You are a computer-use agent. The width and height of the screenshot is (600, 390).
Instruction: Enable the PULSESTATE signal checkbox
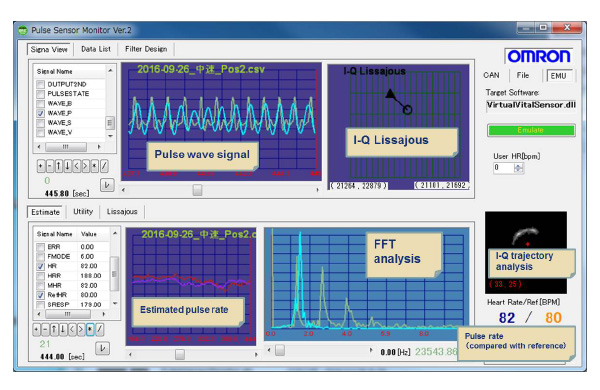(41, 94)
